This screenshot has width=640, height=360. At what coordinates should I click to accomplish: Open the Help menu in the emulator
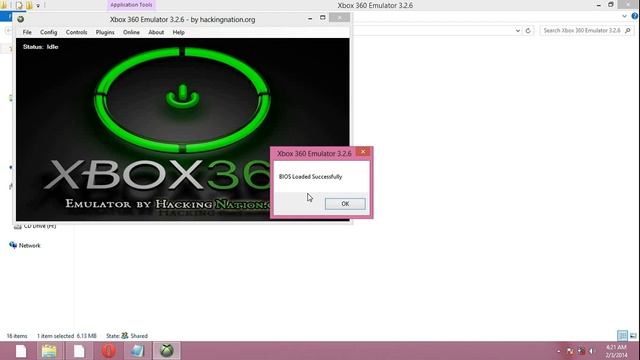[x=178, y=32]
